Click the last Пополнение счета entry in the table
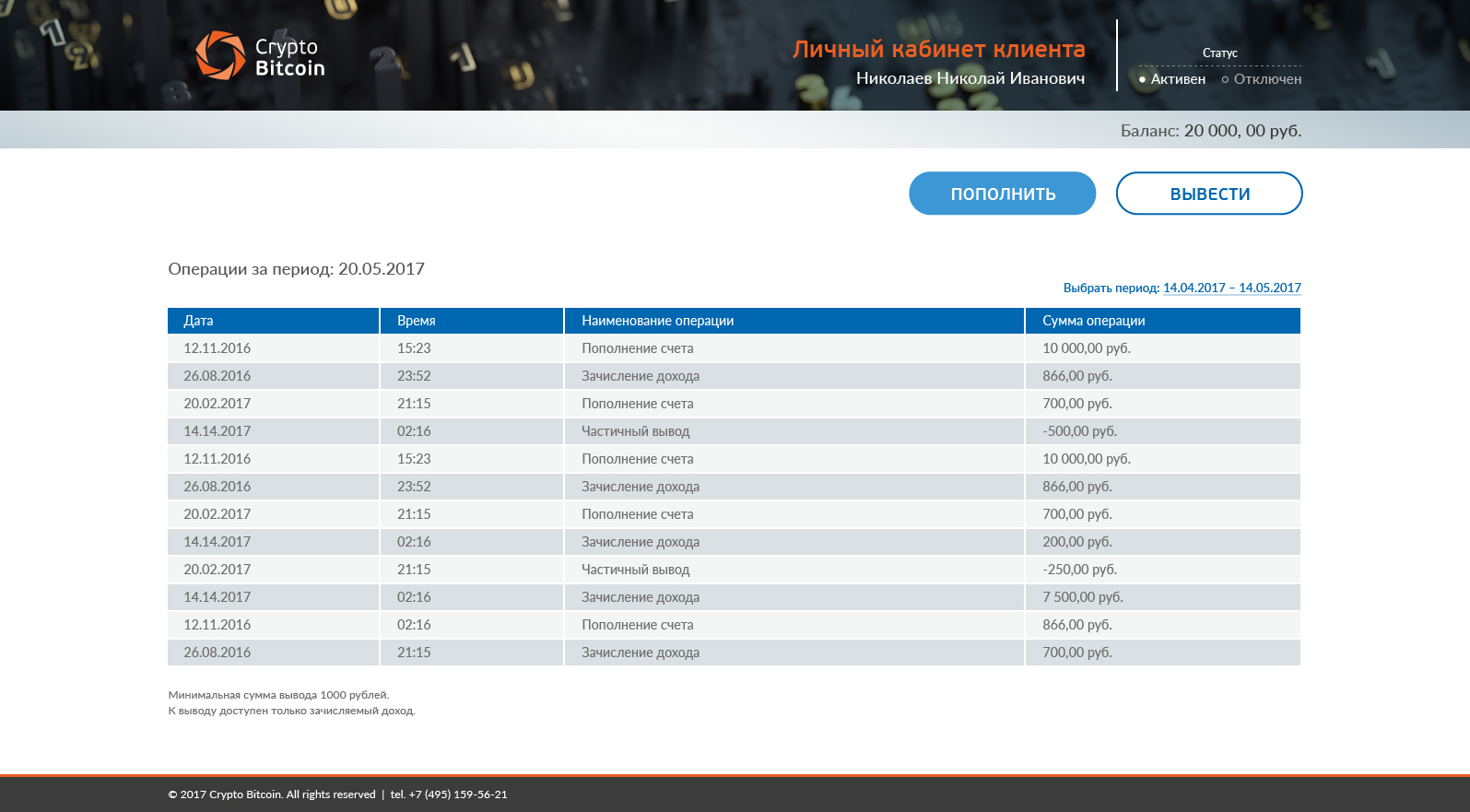Screen dimensions: 1470x812 [638, 625]
